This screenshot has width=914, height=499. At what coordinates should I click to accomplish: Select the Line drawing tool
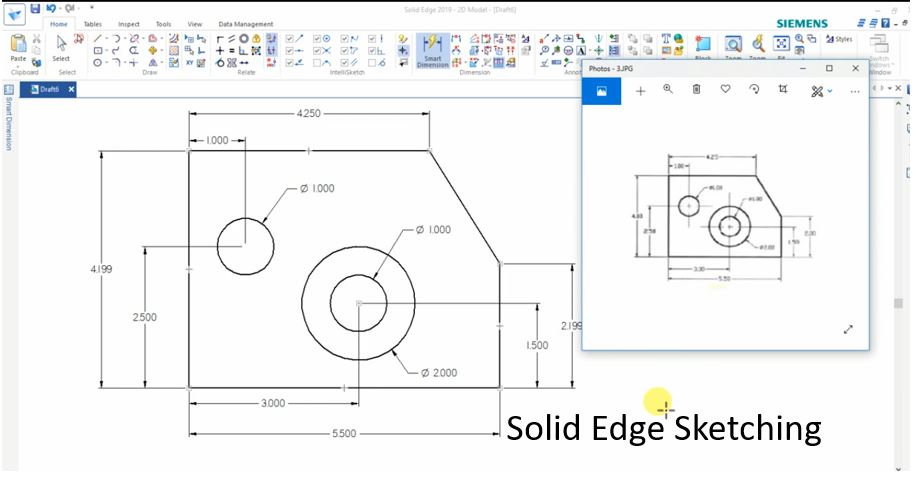[98, 38]
